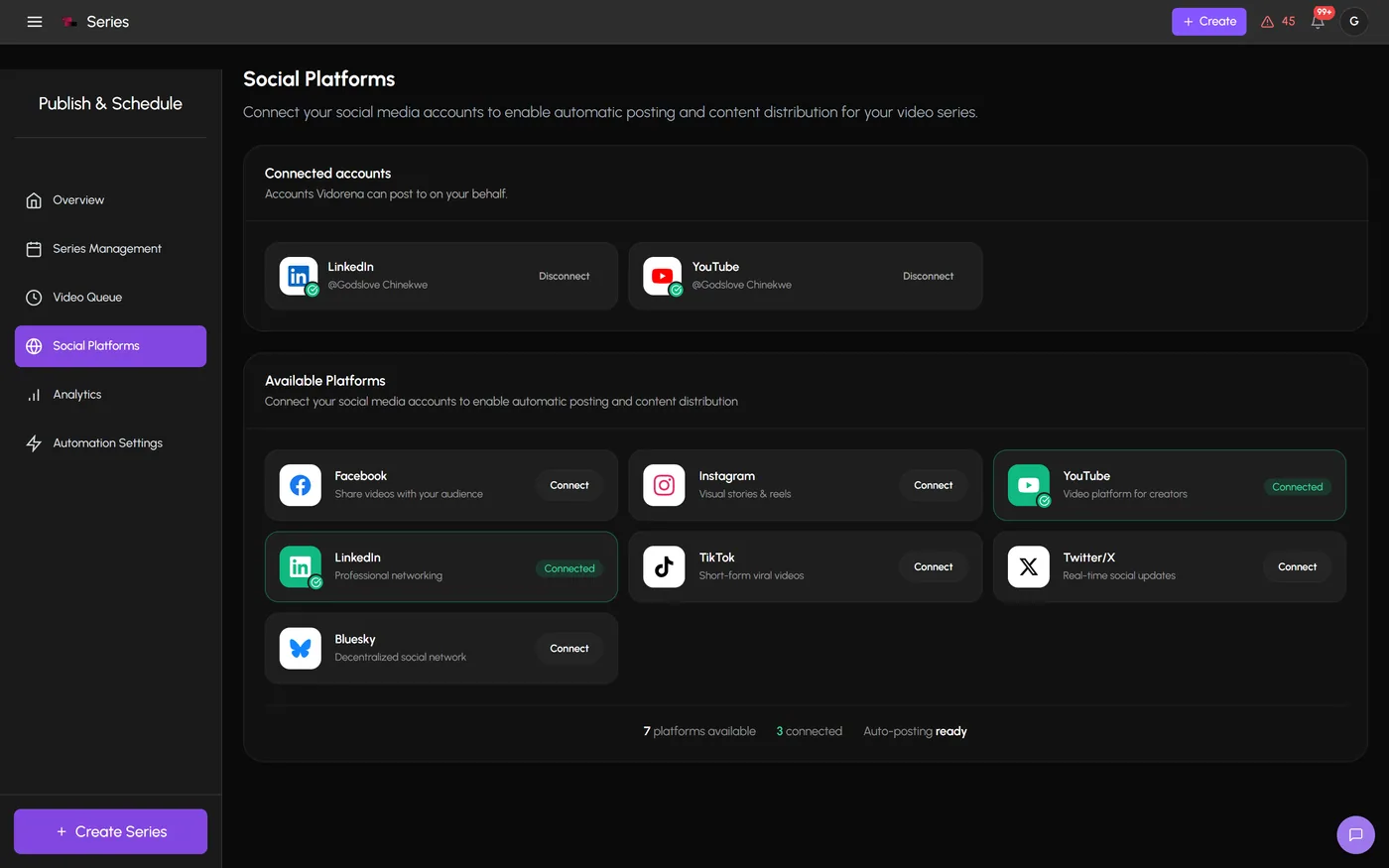Click the Overview home icon in sidebar
Screen dimensions: 1389x868
coord(34,200)
